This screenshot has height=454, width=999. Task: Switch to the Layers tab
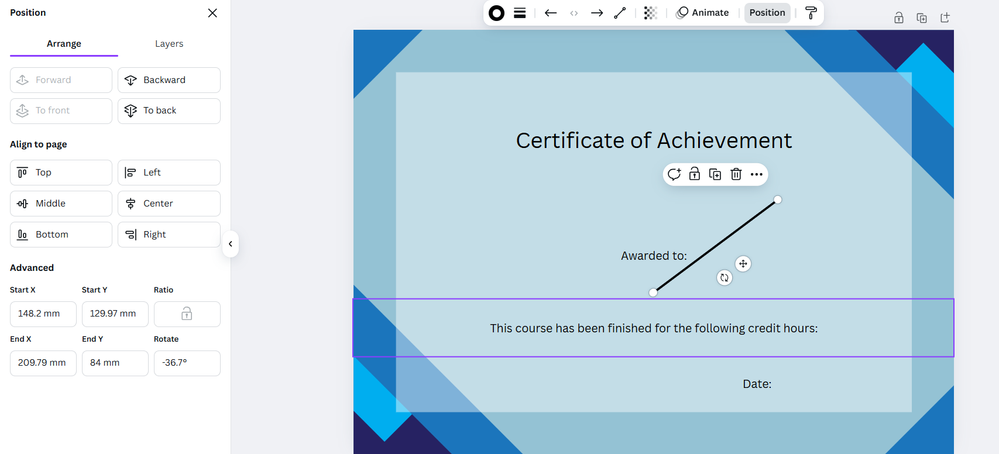coord(169,44)
